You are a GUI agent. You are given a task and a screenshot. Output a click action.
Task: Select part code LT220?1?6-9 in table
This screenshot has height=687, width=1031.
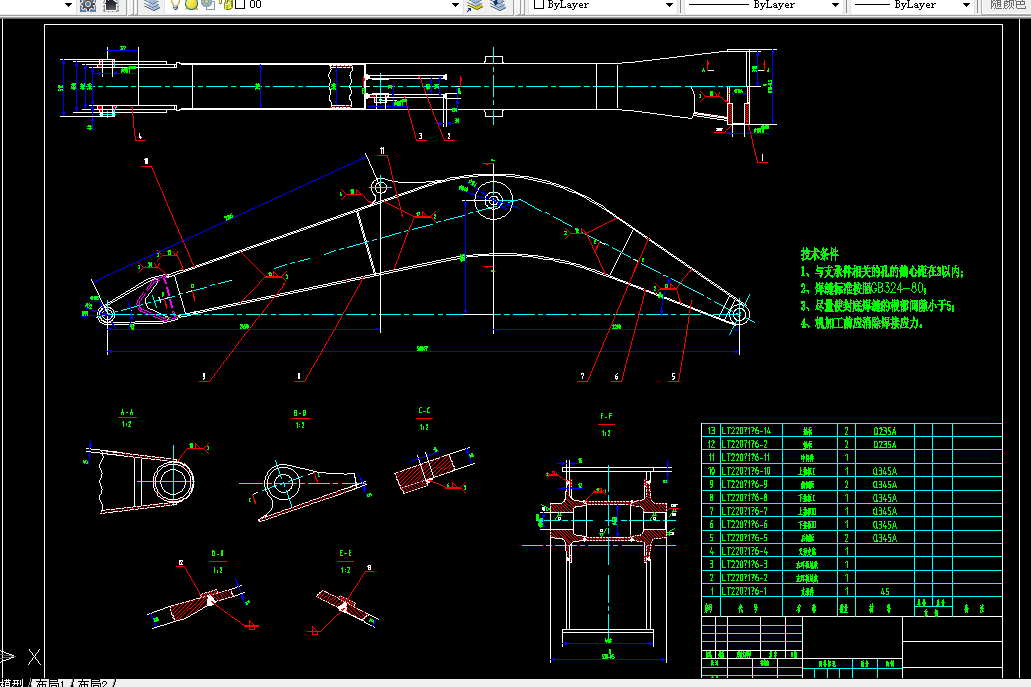(744, 484)
